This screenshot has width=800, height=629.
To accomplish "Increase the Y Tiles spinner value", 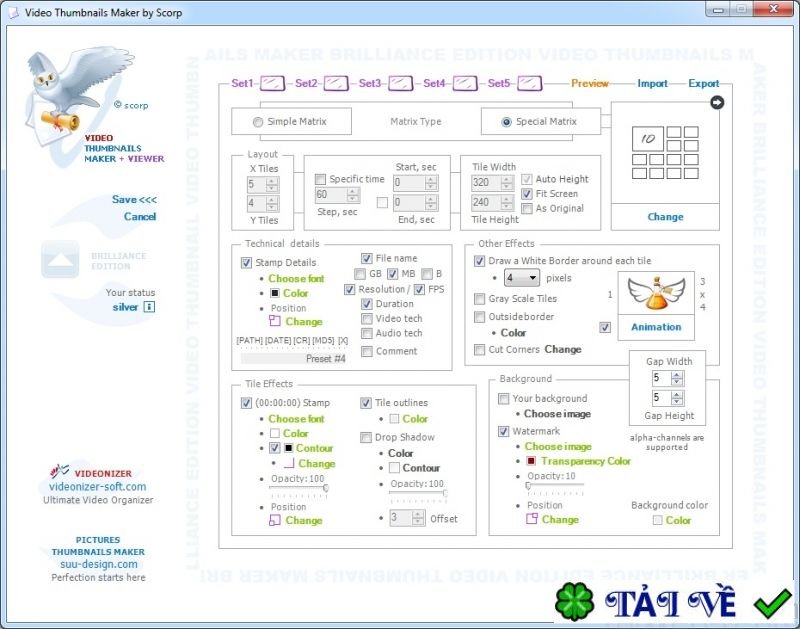I will point(272,200).
